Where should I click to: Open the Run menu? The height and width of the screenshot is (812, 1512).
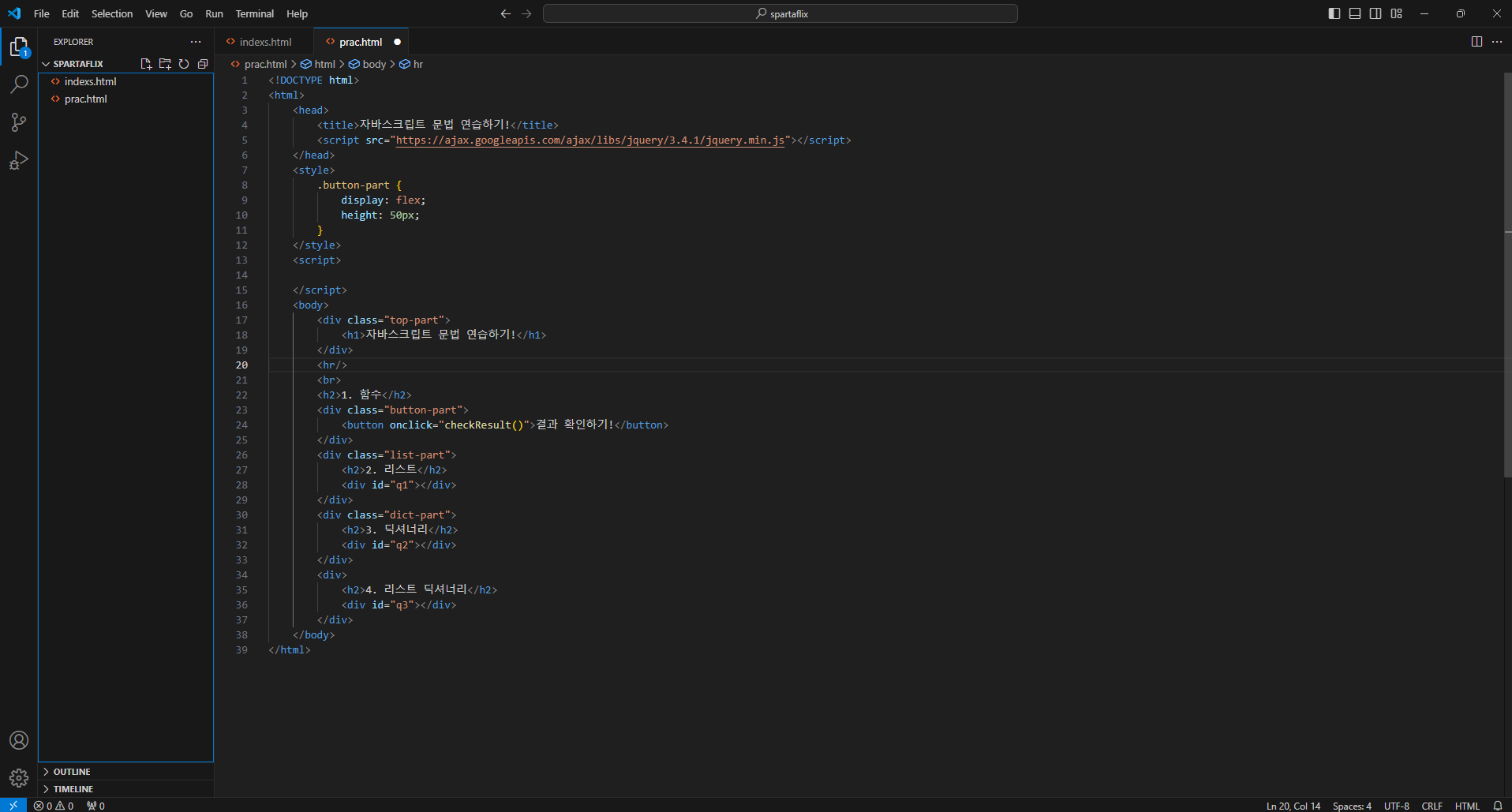pyautogui.click(x=214, y=13)
